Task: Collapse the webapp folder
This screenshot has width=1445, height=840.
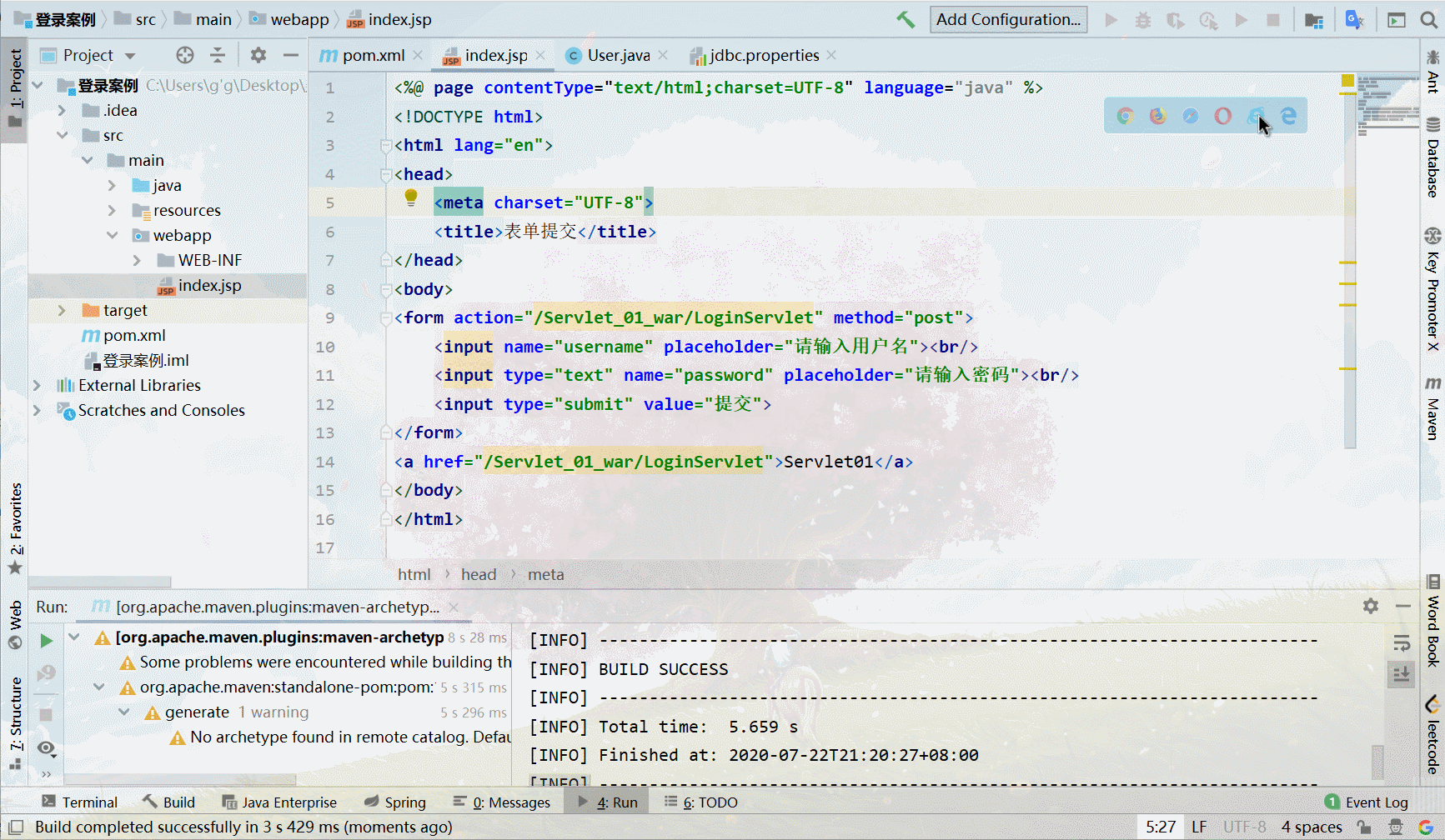Action: (x=112, y=235)
